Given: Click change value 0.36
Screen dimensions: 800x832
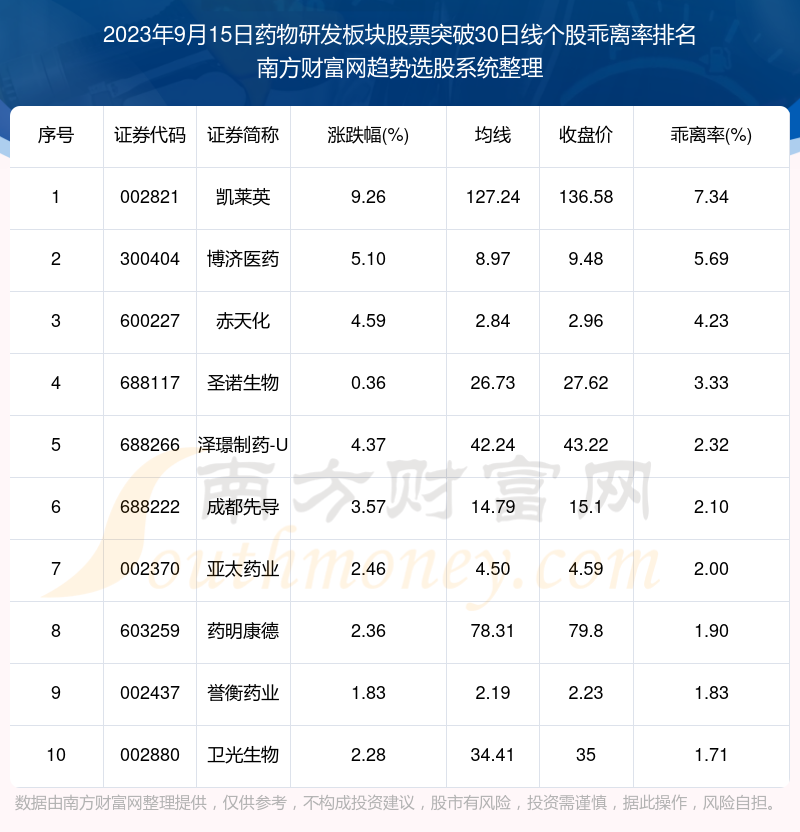Looking at the screenshot, I should pos(368,383).
